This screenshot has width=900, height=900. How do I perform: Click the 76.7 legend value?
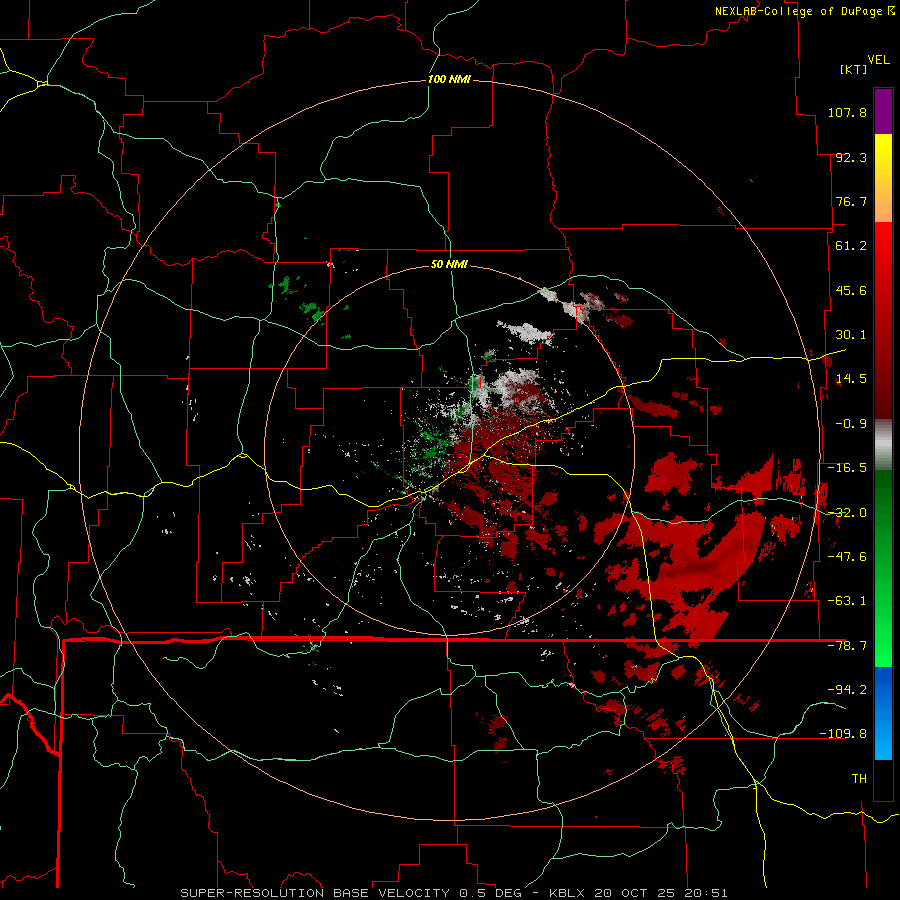click(x=851, y=201)
